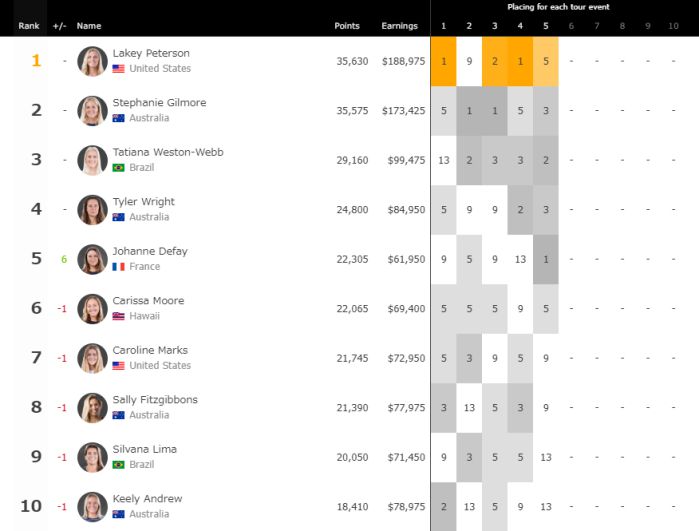The image size is (699, 531).
Task: Open the Tyler Wright name link
Action: click(x=143, y=202)
